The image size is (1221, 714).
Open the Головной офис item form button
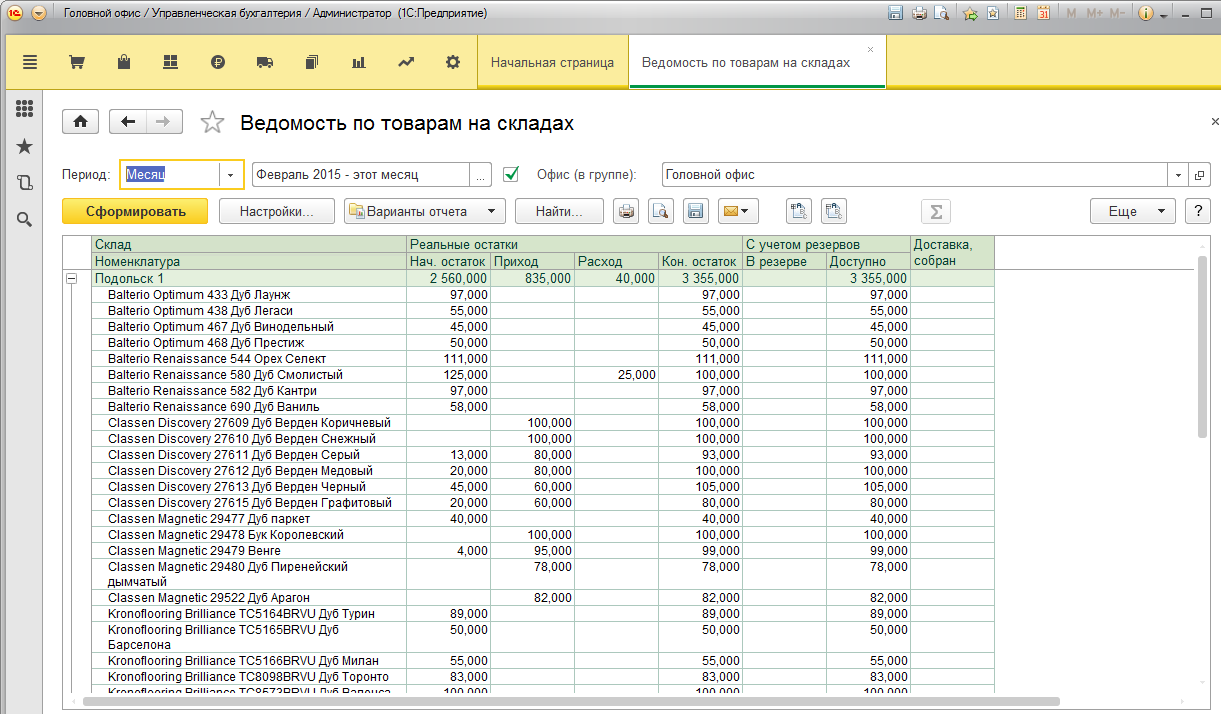(x=1200, y=174)
